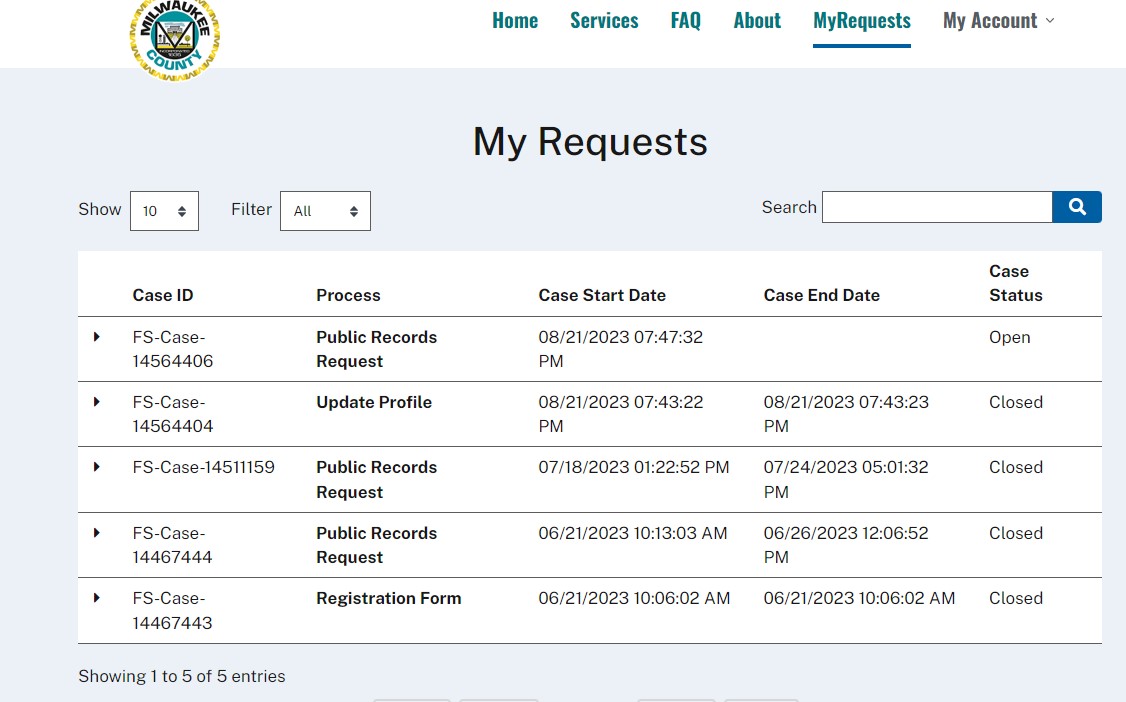This screenshot has width=1126, height=702.
Task: Click start date 08/21/2023 07:47:32 PM
Action: coord(620,349)
